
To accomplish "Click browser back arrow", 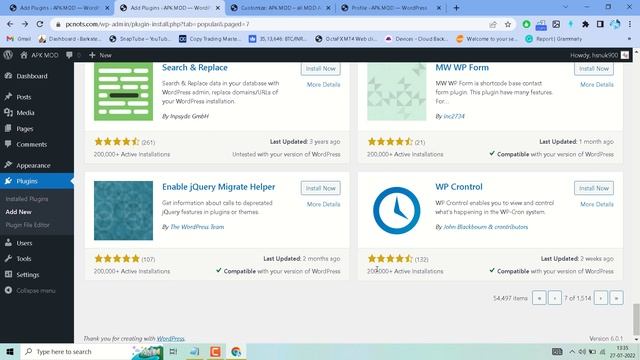I will coord(10,24).
